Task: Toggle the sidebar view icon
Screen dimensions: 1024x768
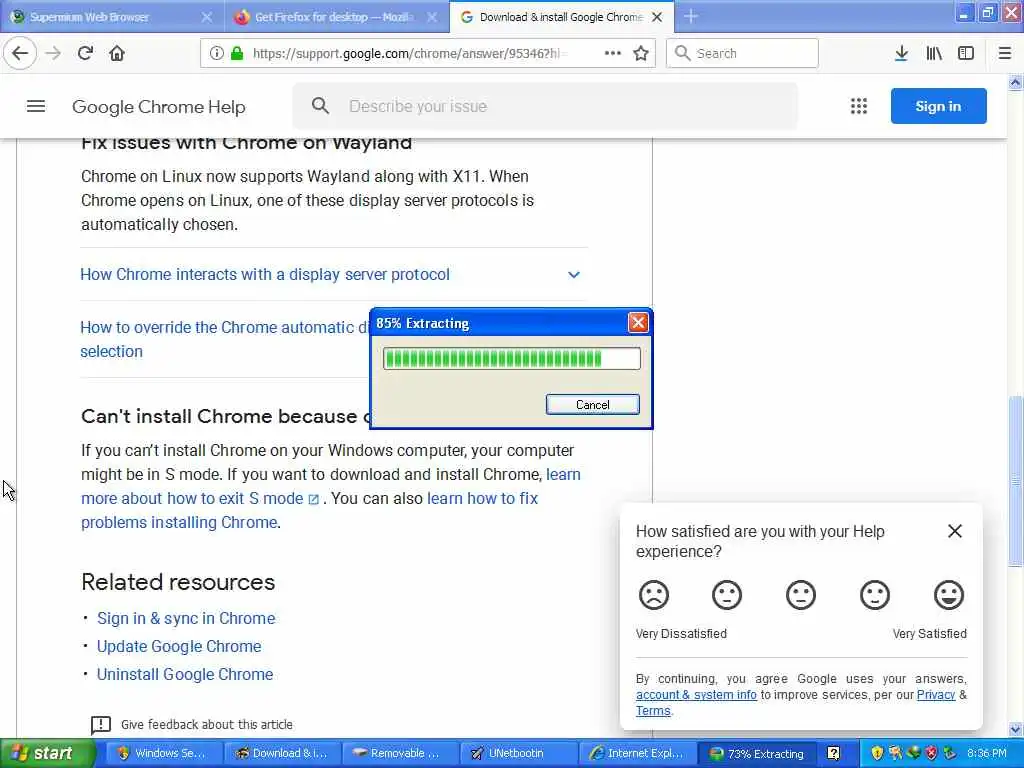Action: 966,53
